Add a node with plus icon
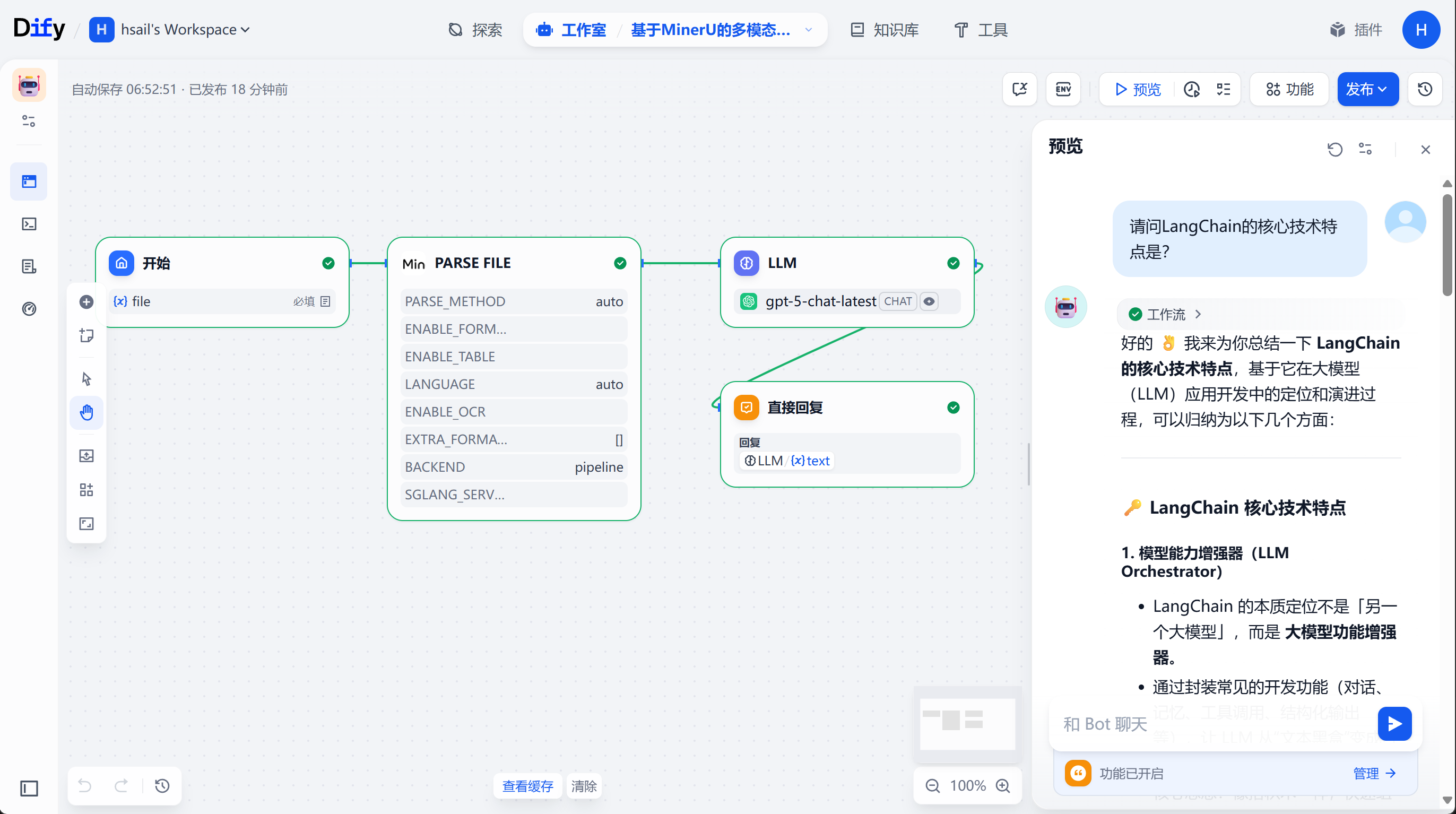The width and height of the screenshot is (1456, 814). [x=86, y=302]
